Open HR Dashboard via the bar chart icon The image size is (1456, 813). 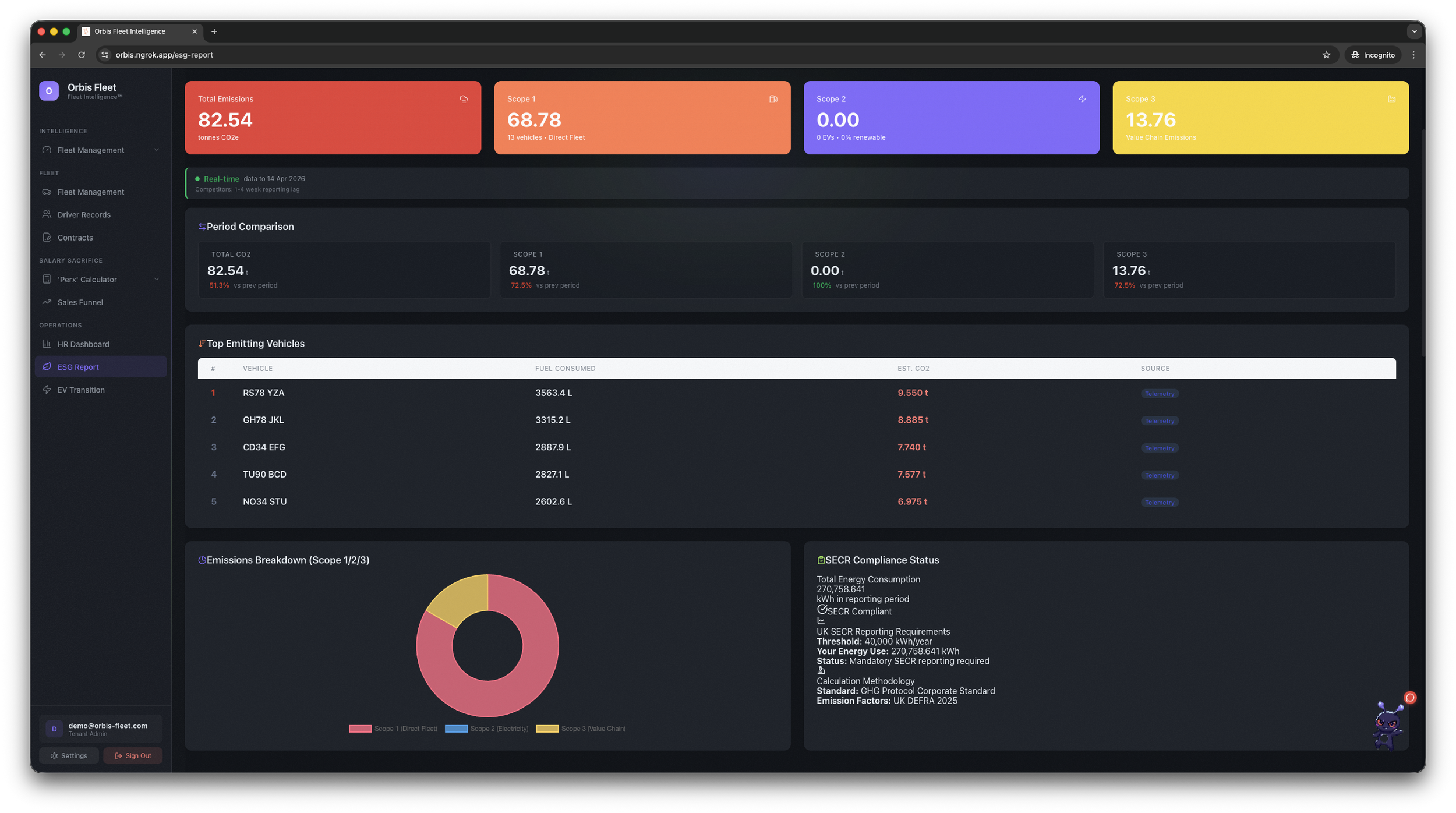point(47,344)
